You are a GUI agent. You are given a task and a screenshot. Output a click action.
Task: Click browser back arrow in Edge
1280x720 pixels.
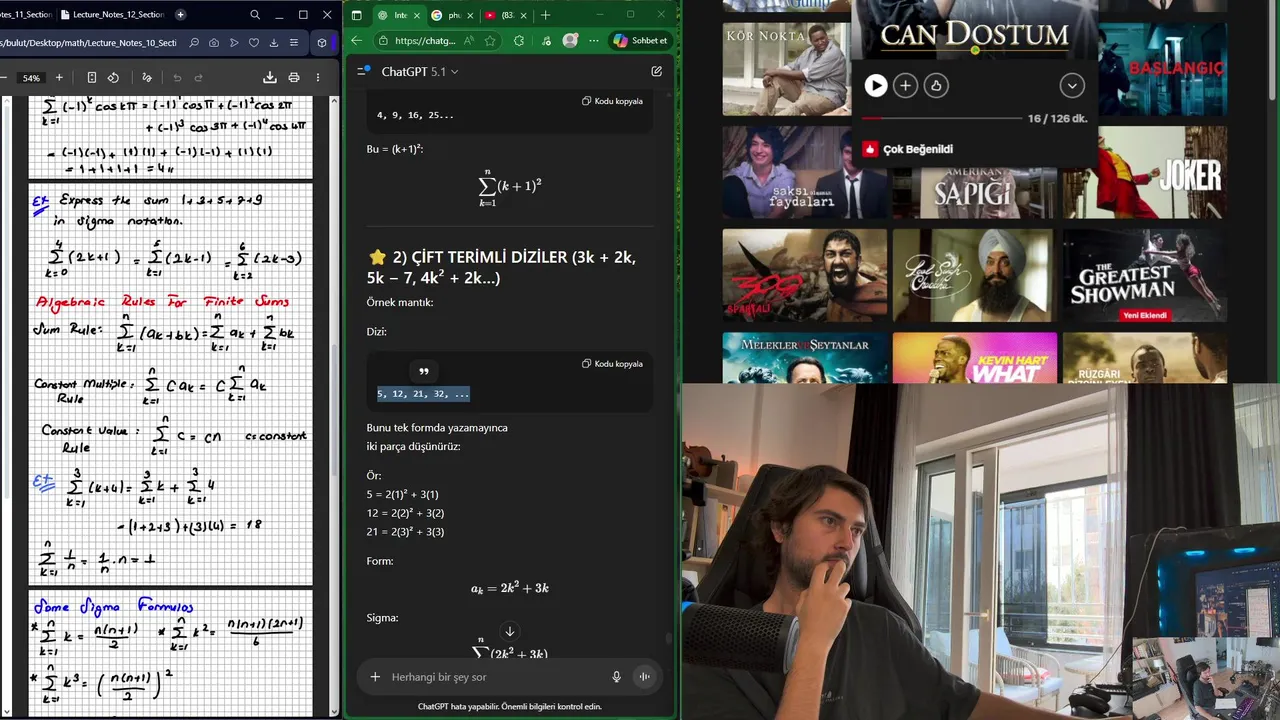(357, 41)
